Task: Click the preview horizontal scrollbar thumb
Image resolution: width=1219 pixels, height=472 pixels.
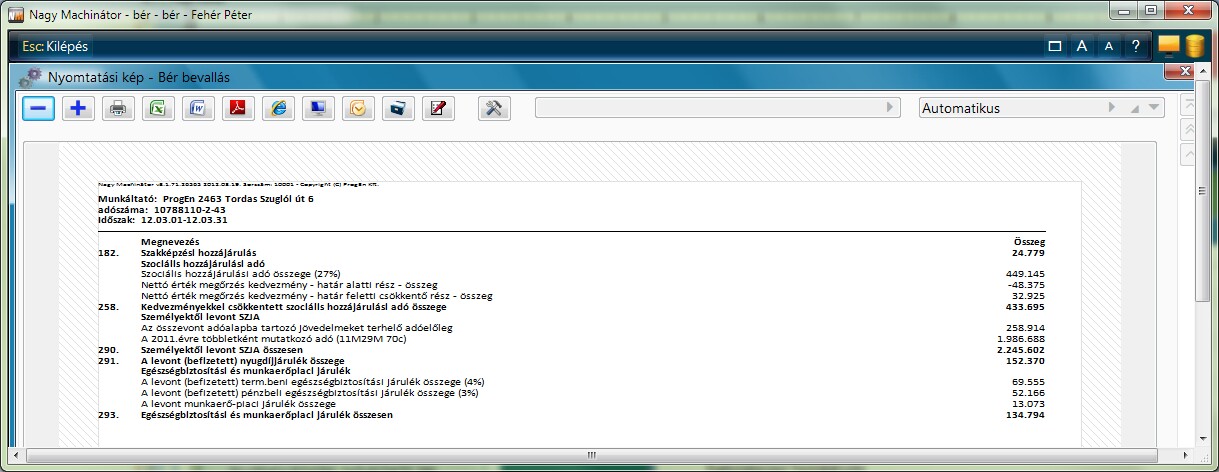Action: click(x=590, y=455)
